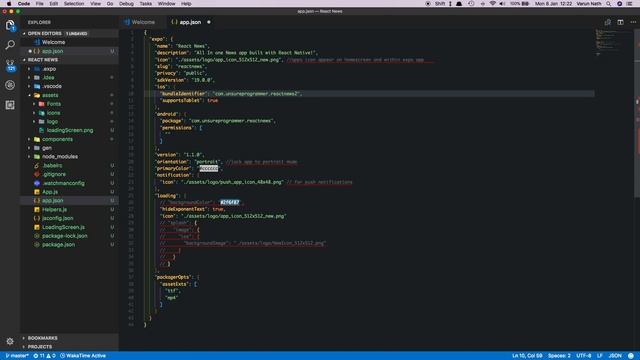Click the Siri icon in menu bar
This screenshot has height=360, width=640.
click(620, 4)
